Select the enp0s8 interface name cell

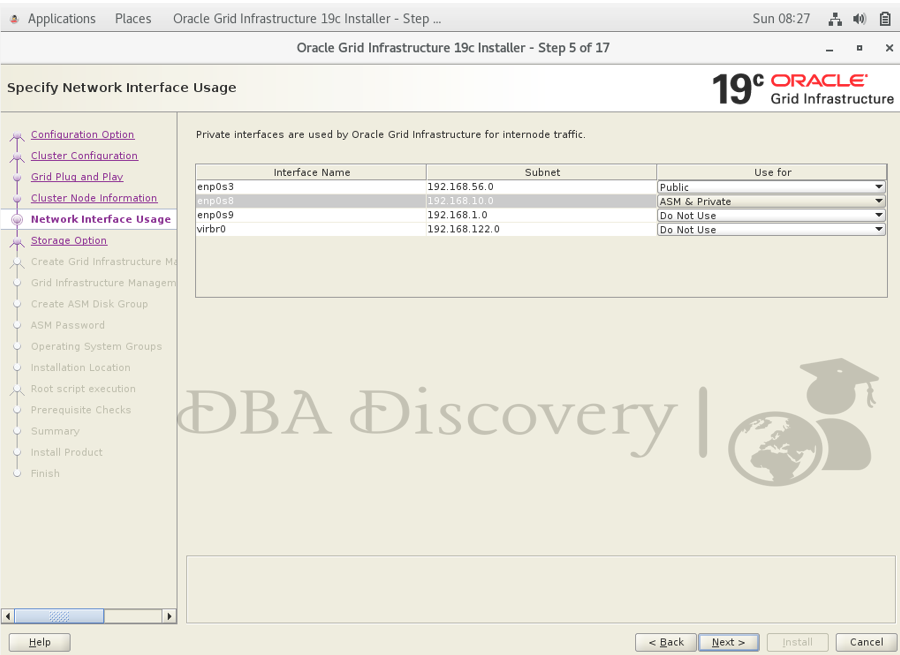click(x=311, y=201)
